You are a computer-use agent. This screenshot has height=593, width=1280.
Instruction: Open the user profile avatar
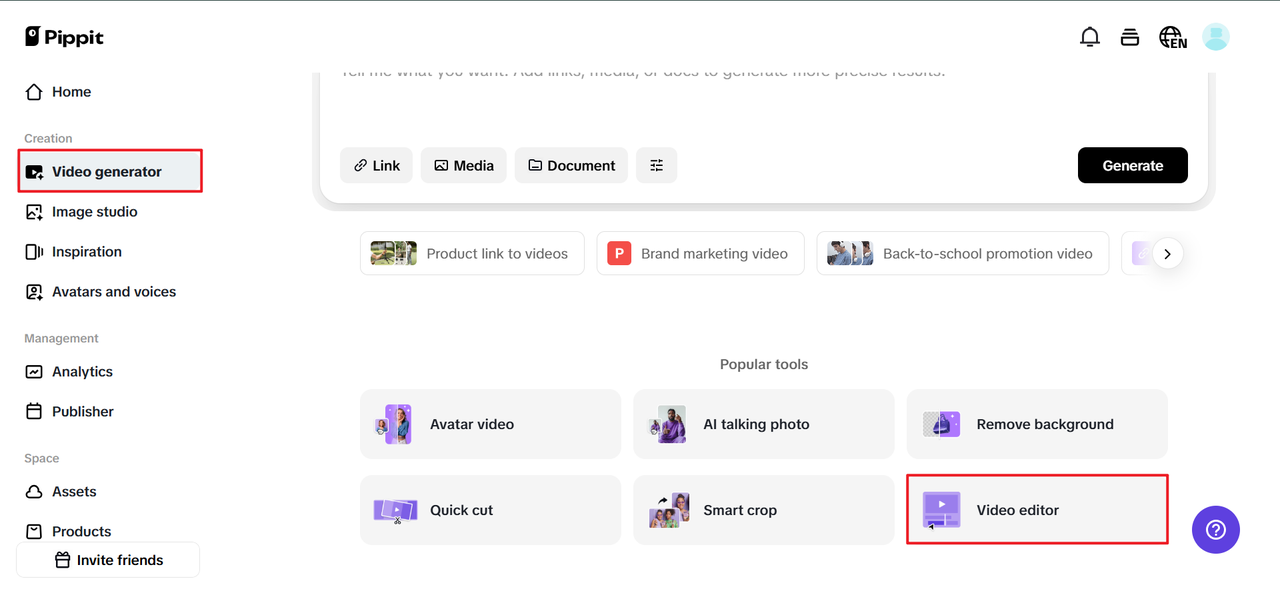click(1216, 37)
